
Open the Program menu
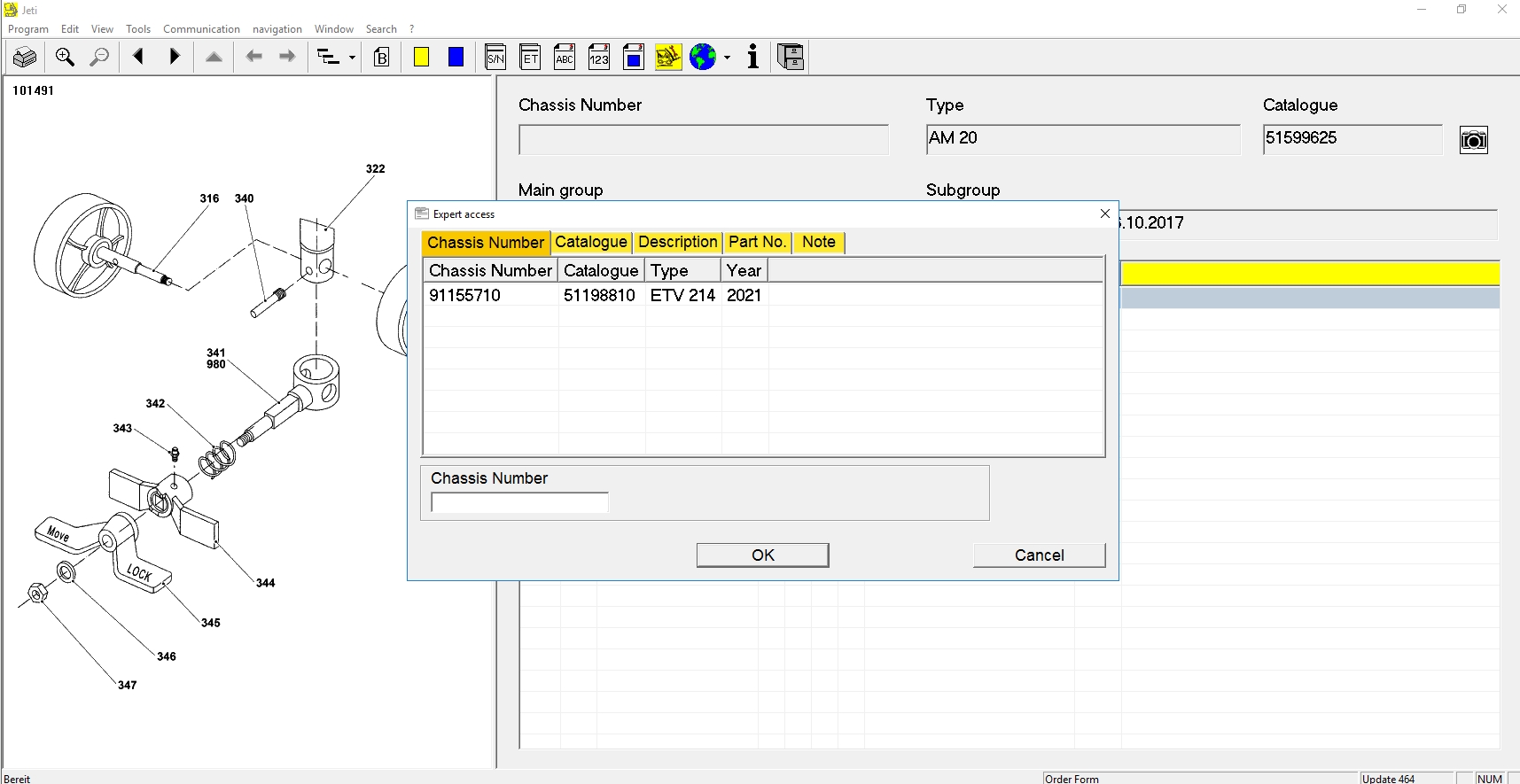28,29
